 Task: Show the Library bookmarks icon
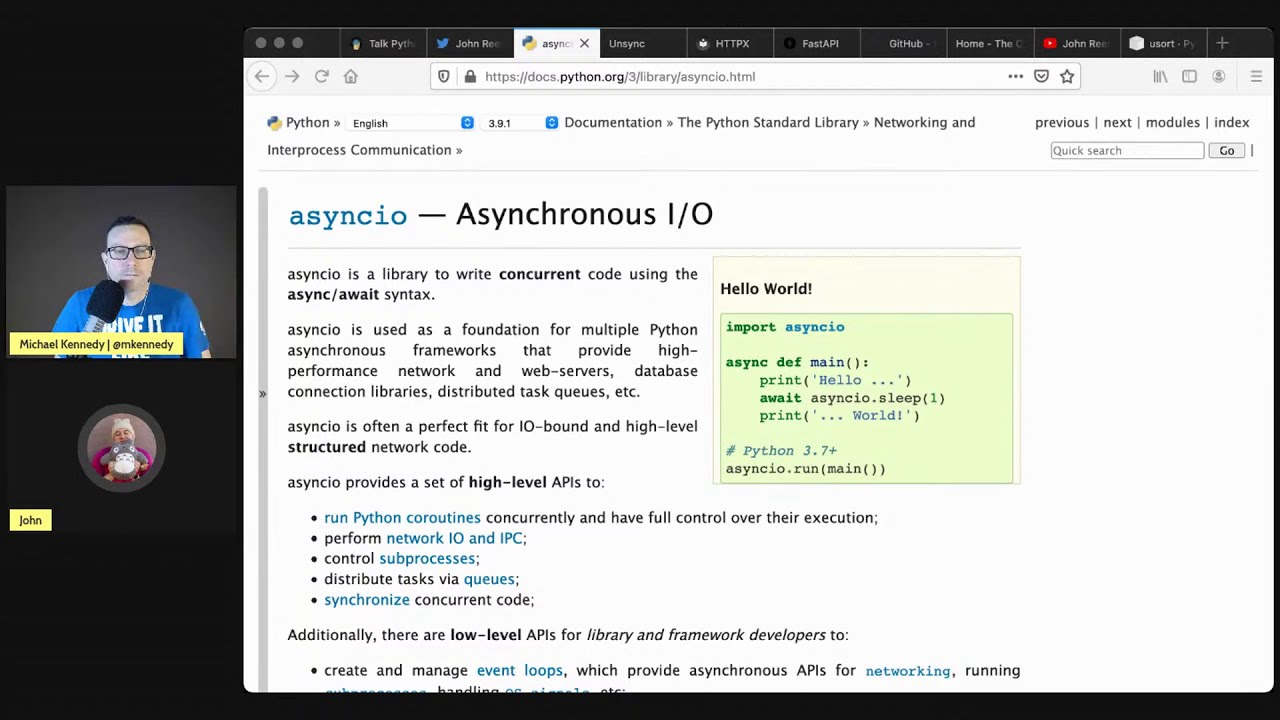point(1160,76)
